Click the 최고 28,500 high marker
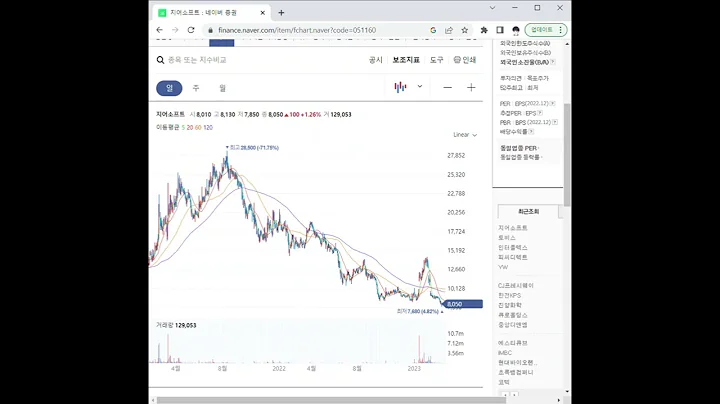The image size is (720, 404). pos(253,147)
